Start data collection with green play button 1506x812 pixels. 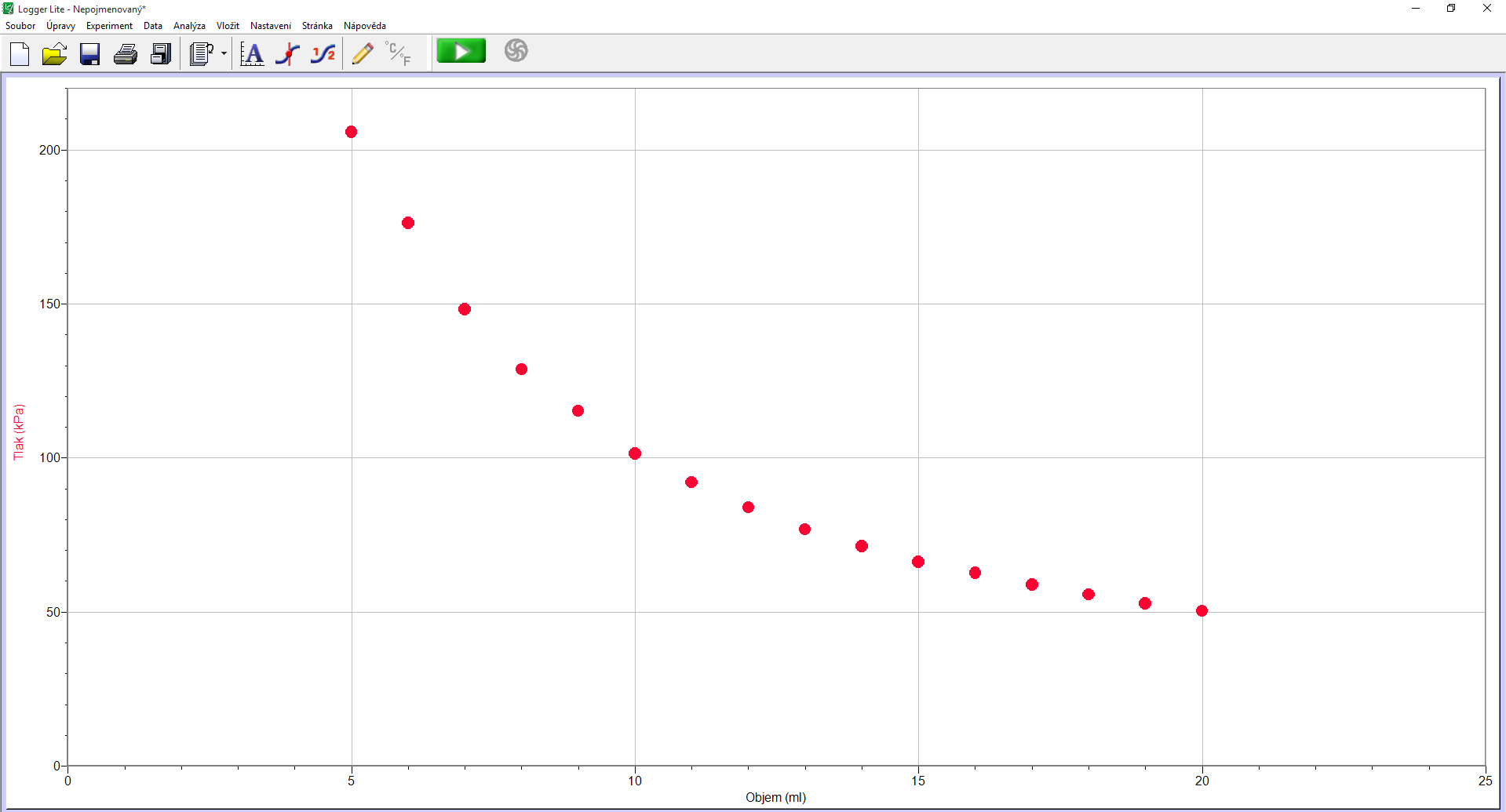tap(461, 51)
